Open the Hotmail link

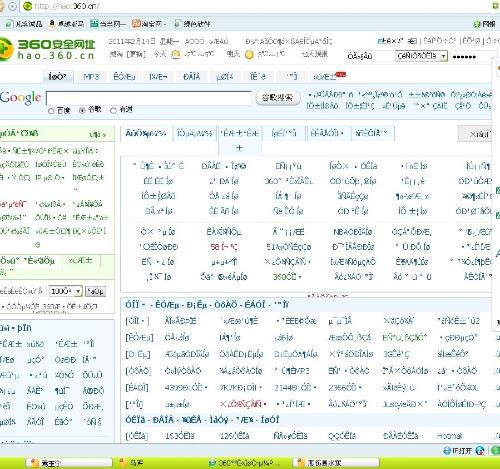pyautogui.click(x=449, y=436)
